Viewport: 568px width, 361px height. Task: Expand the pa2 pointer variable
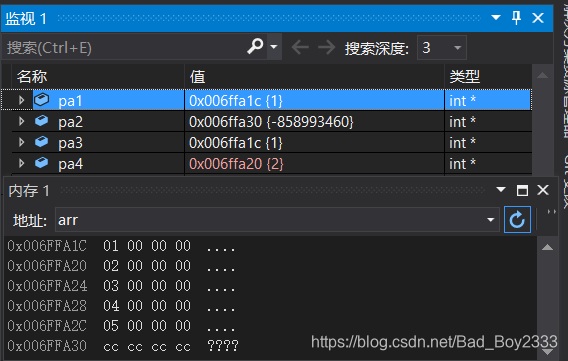(21, 121)
